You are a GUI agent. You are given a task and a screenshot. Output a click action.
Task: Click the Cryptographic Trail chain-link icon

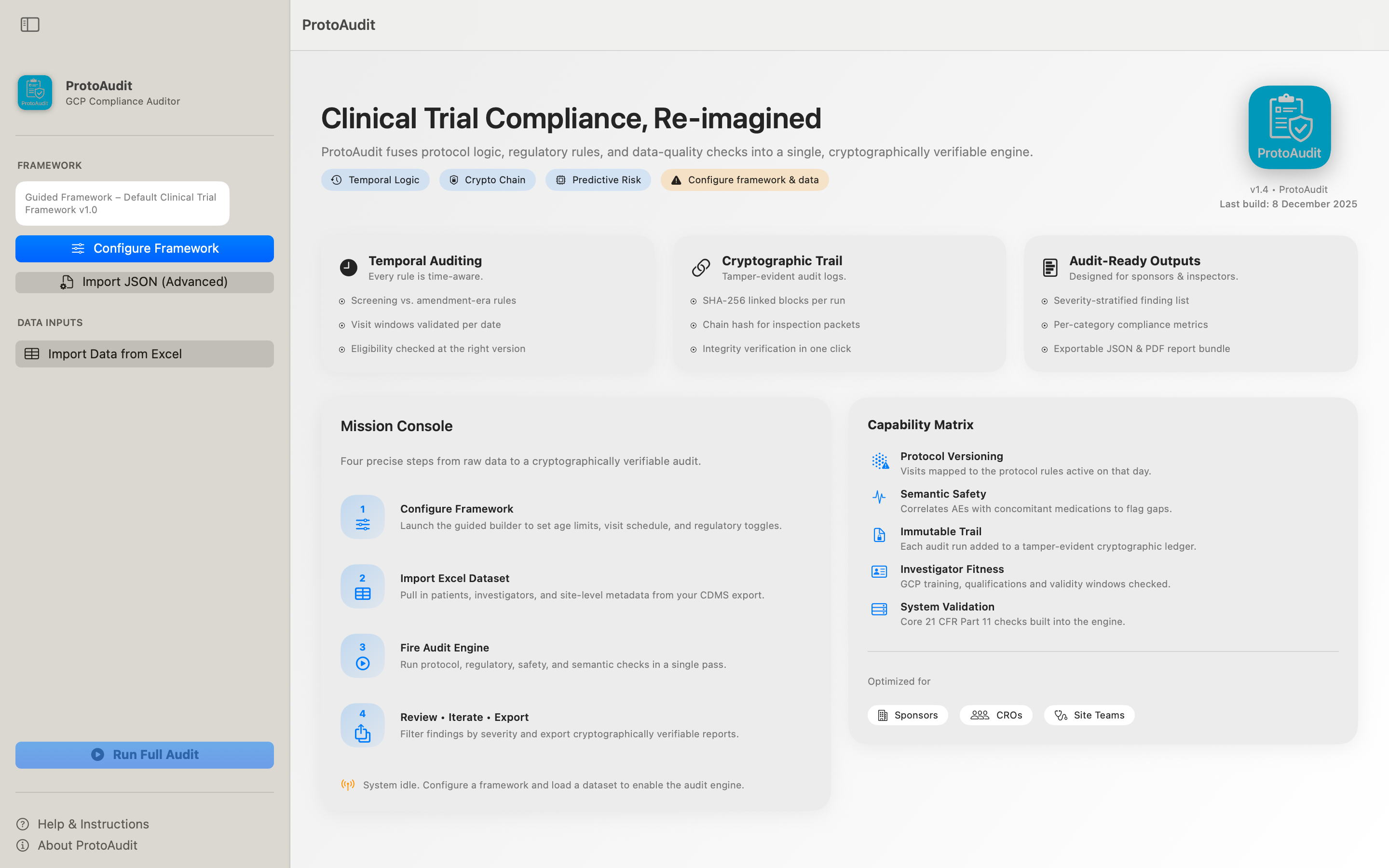click(x=700, y=268)
